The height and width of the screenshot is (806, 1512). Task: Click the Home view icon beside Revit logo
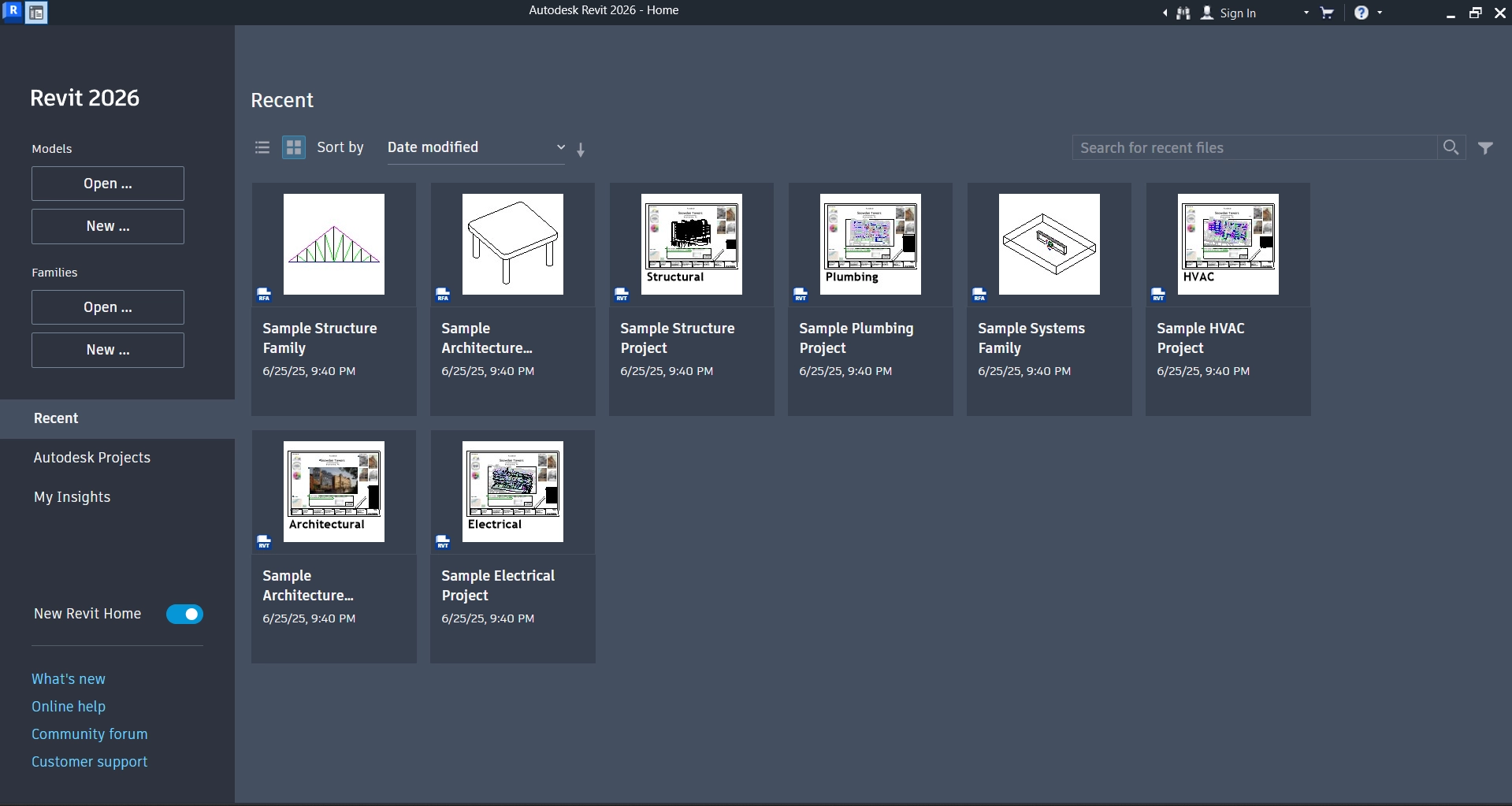pos(36,13)
